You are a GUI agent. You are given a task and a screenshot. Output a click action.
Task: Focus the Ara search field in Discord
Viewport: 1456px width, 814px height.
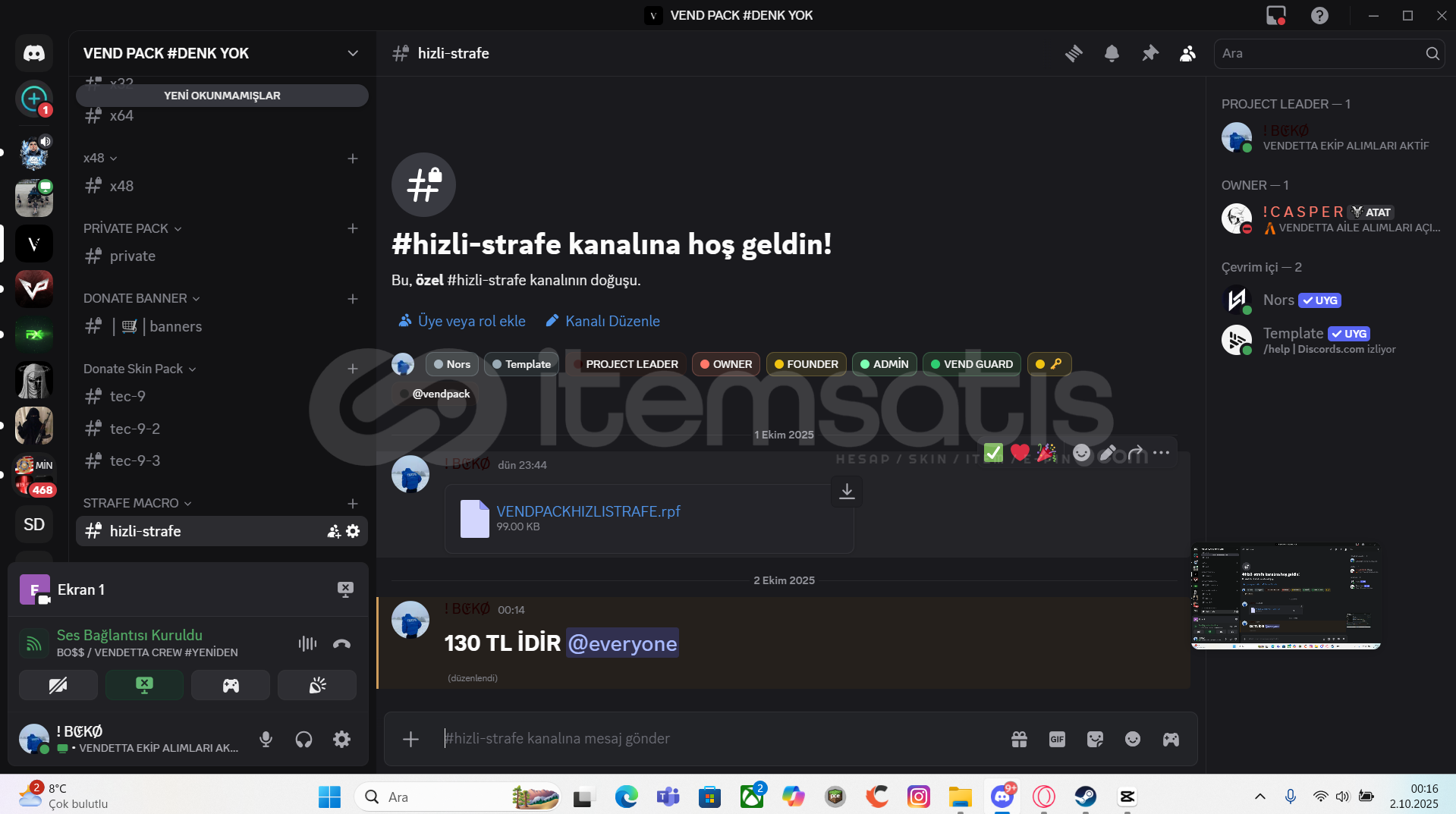[x=1329, y=53]
